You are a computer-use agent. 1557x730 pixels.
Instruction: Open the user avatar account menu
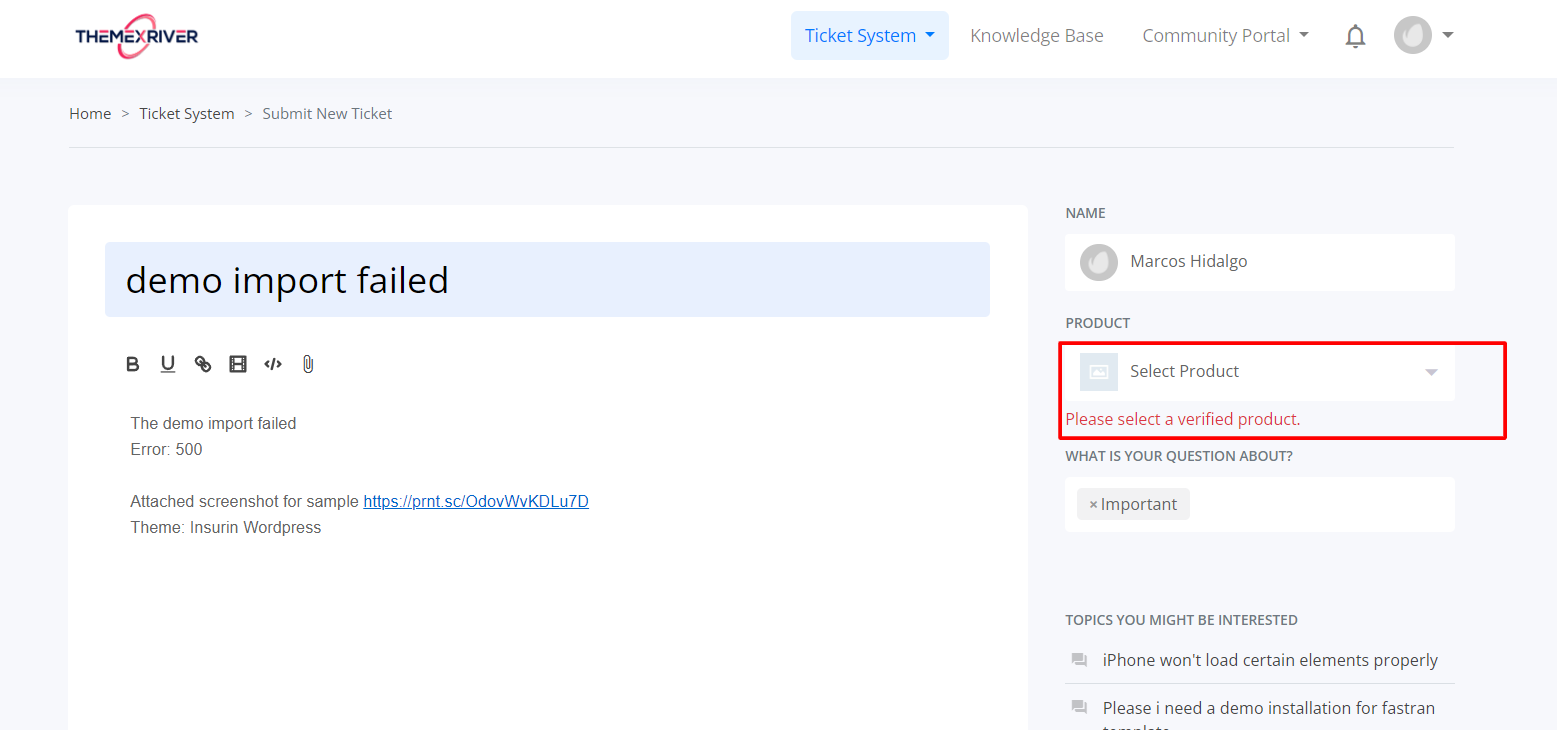click(1423, 36)
